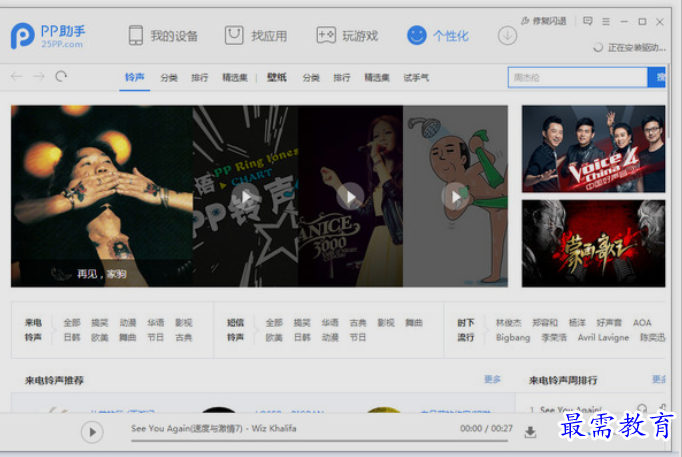Click the 周杰伦 search field

[578, 77]
